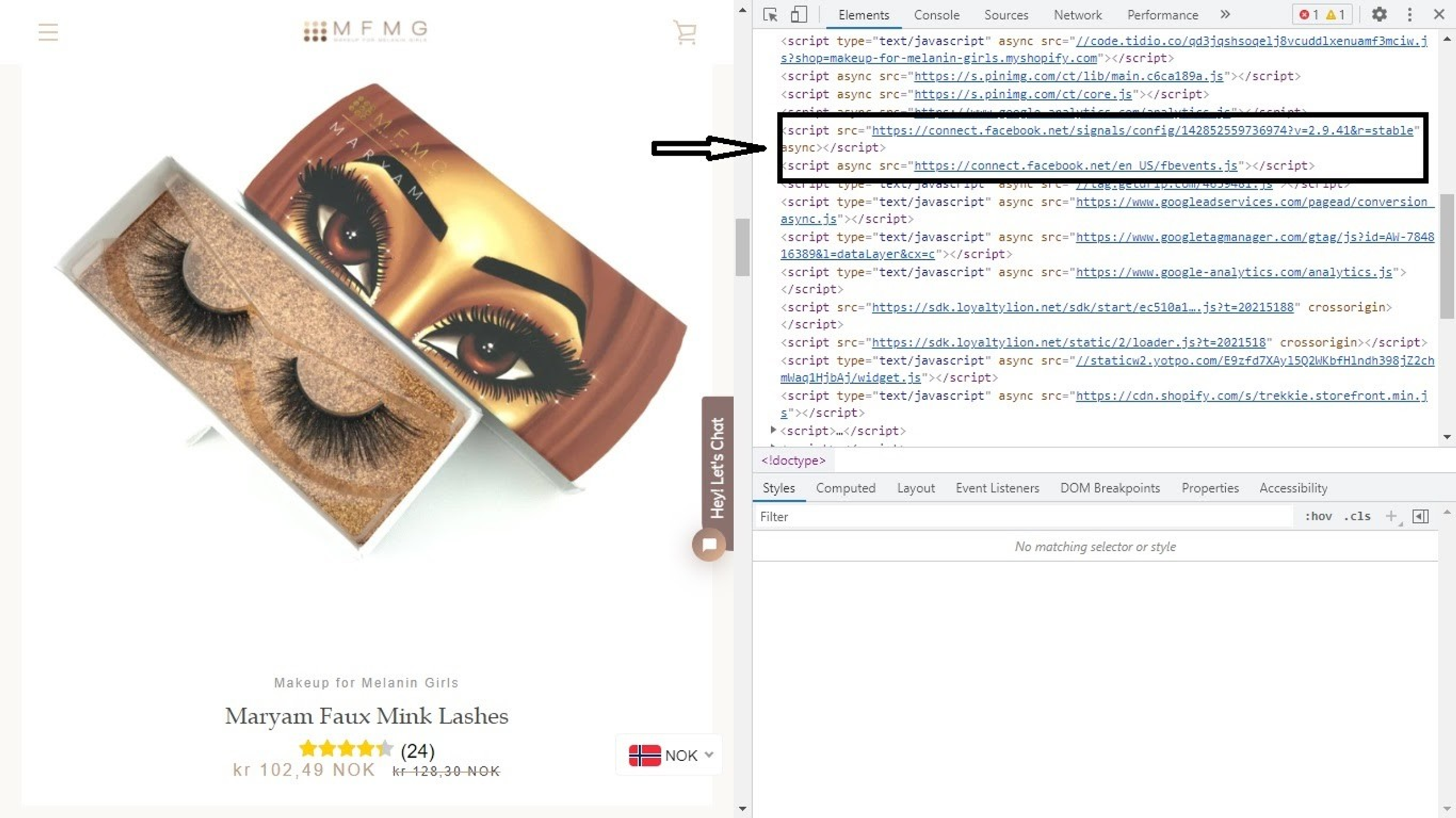This screenshot has height=818, width=1456.
Task: Open the round chat bubble widget
Action: (x=709, y=545)
